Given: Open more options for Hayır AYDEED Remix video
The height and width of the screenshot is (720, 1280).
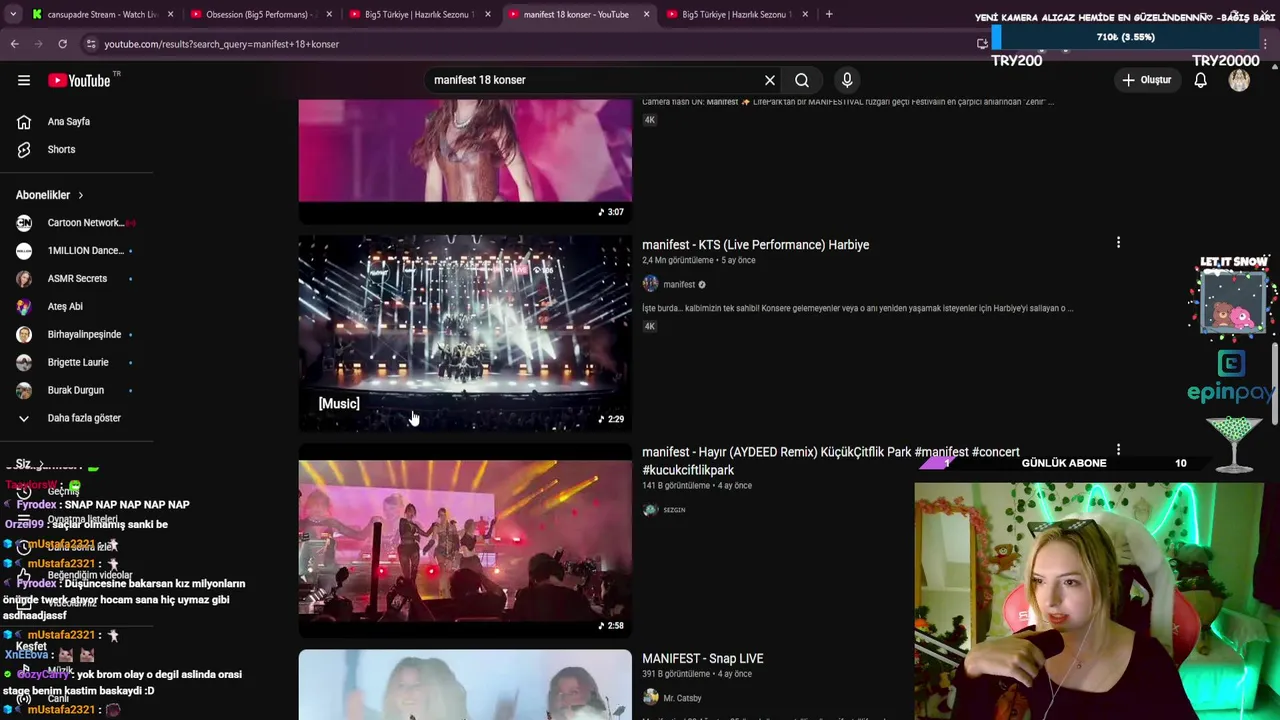Looking at the screenshot, I should click(1118, 451).
